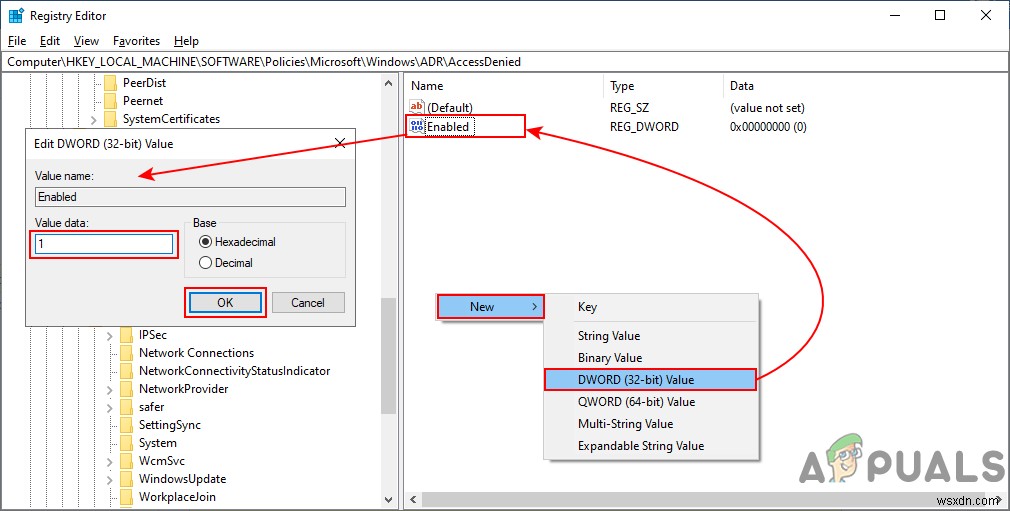This screenshot has width=1010, height=511.
Task: Select the Hexadecimal base option
Action: click(238, 242)
